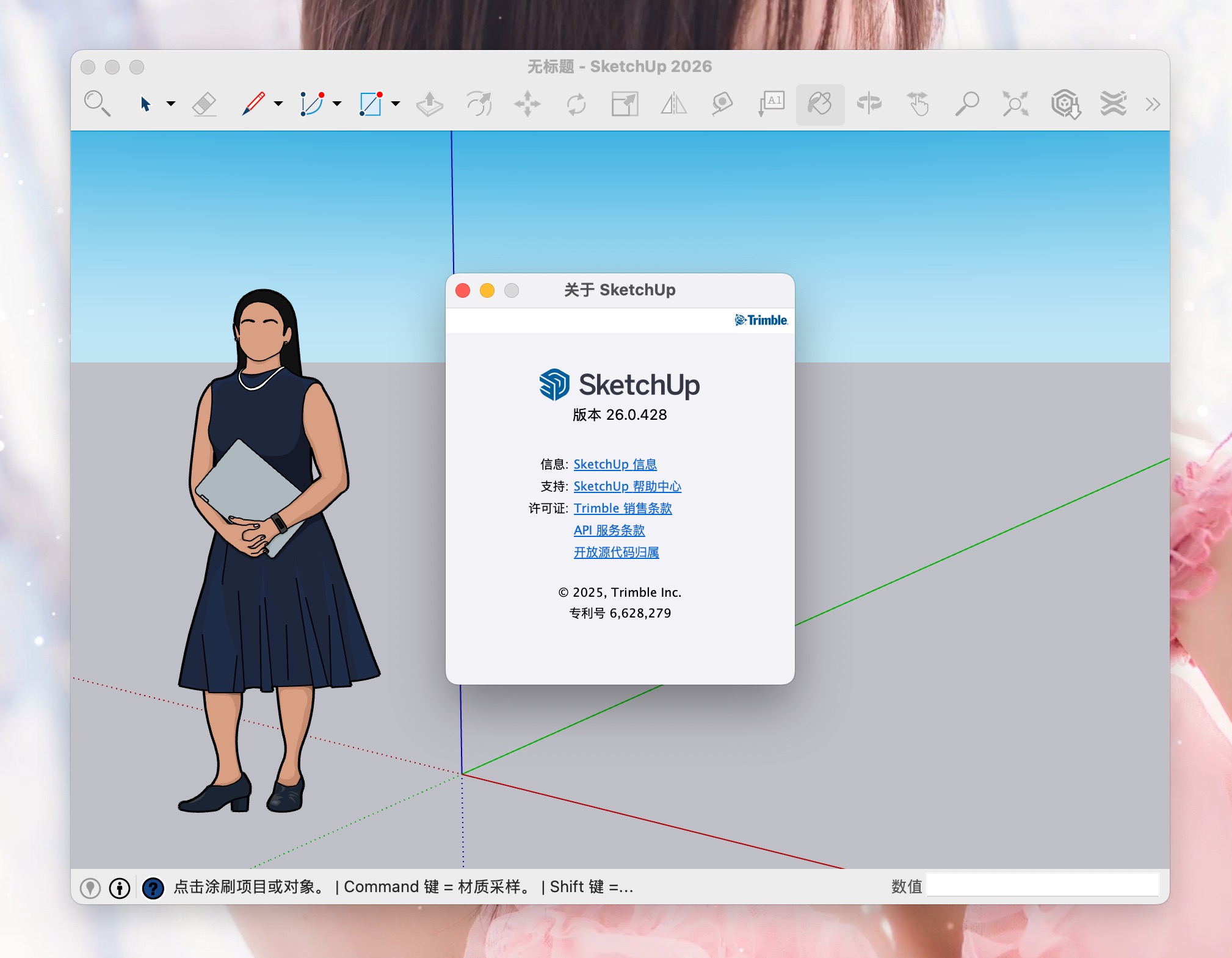Activate the Eraser tool
Screen dimensions: 1232x958
click(204, 104)
